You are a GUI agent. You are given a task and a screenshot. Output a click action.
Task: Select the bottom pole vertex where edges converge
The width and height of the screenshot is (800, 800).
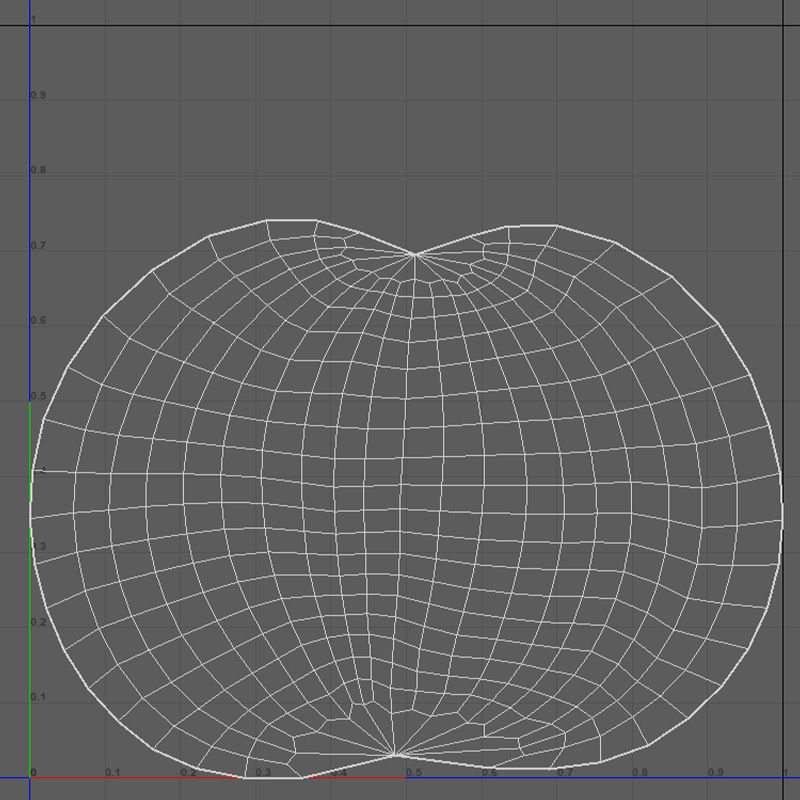394,754
